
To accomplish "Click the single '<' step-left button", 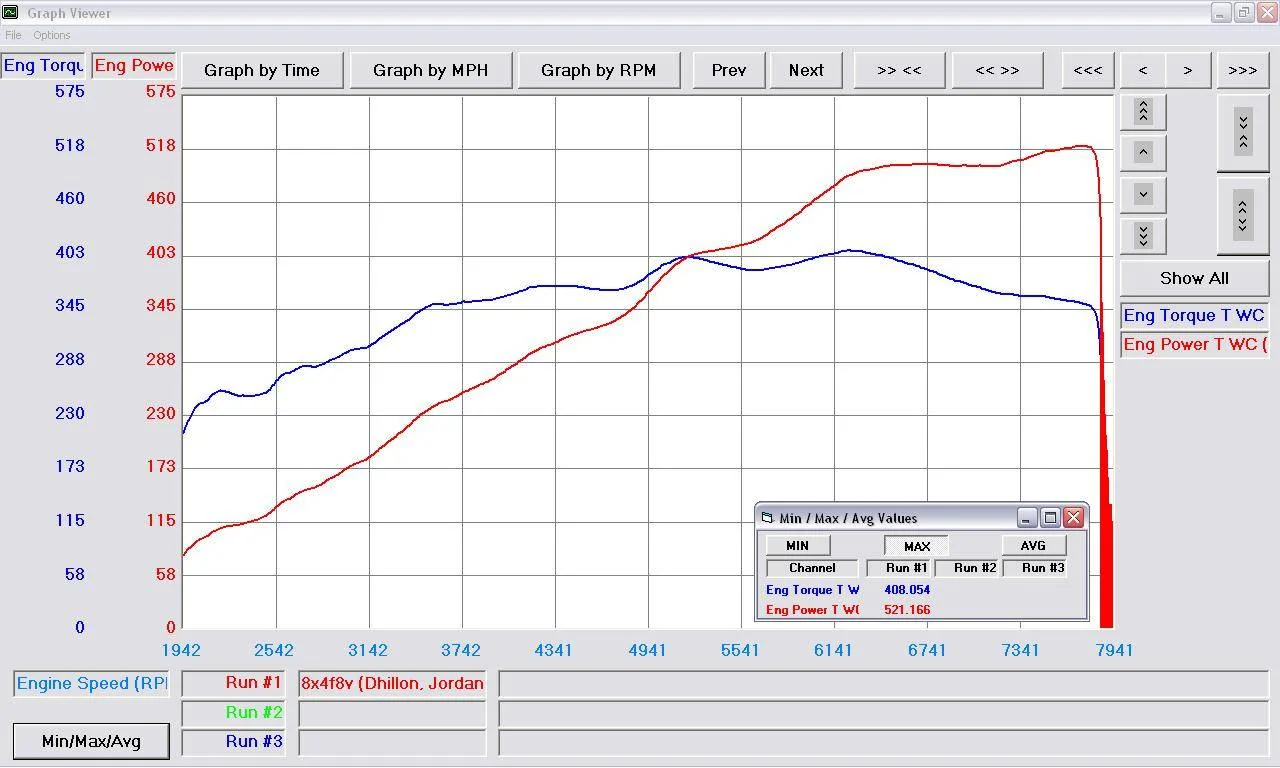I will pyautogui.click(x=1143, y=70).
